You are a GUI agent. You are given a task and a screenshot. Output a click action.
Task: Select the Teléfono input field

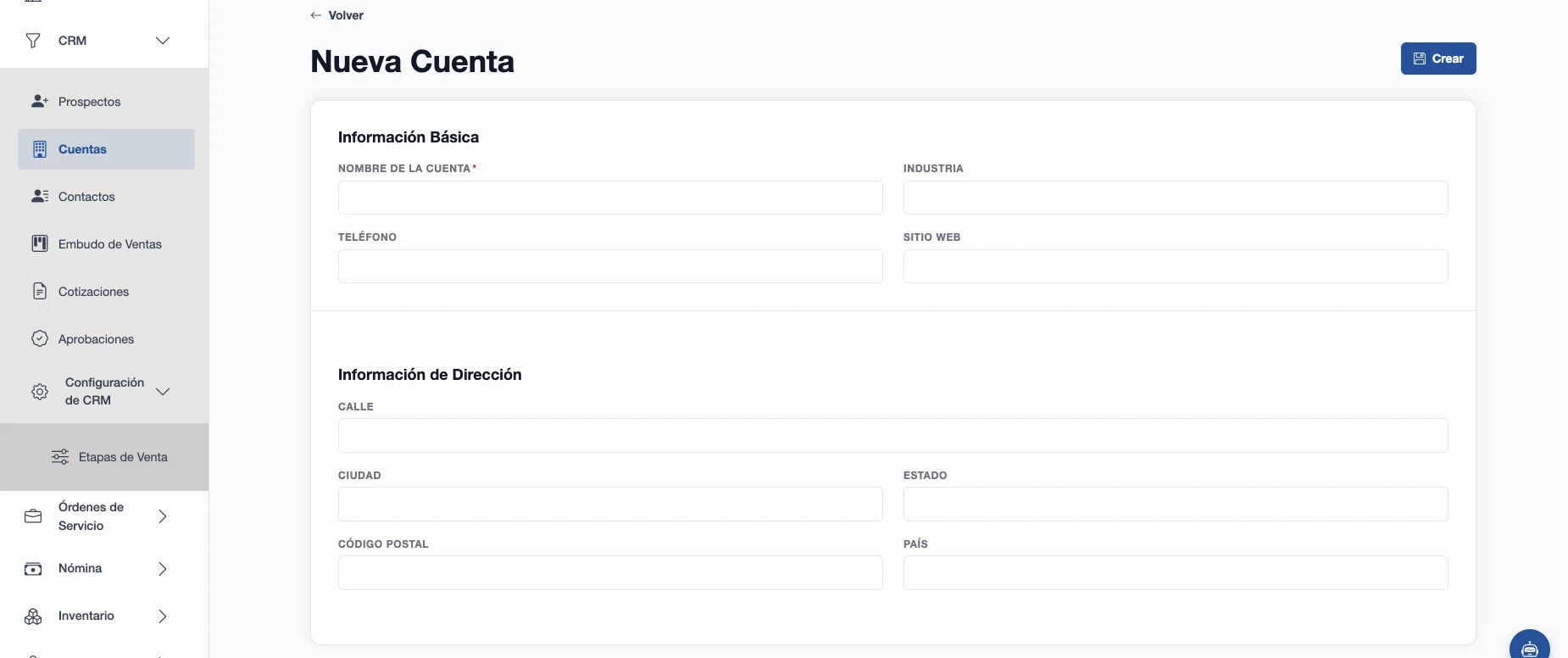(610, 266)
